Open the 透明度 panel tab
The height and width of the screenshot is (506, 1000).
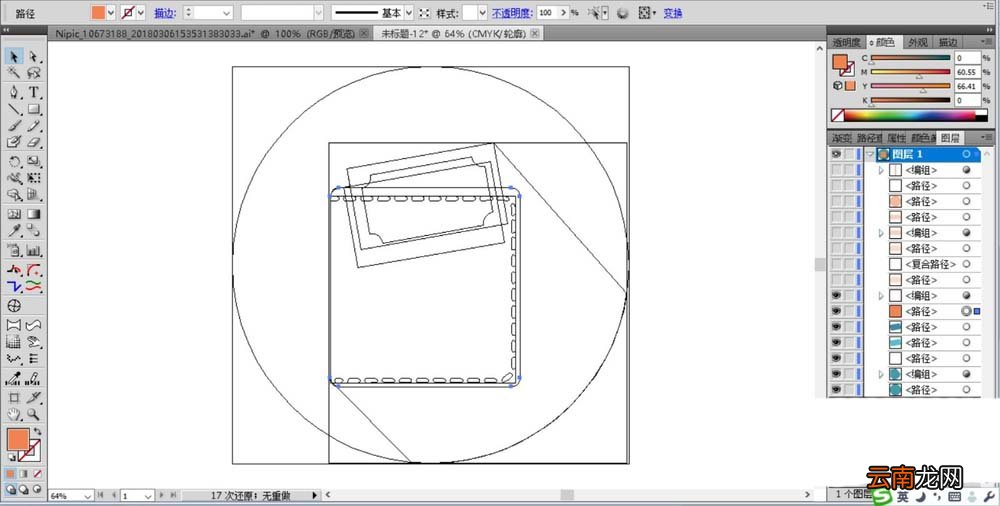tap(847, 42)
